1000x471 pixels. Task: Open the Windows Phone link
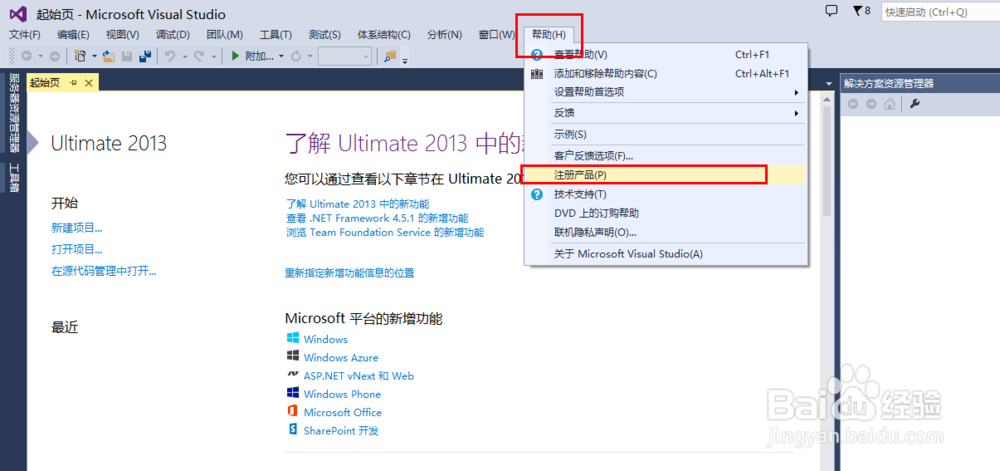342,394
